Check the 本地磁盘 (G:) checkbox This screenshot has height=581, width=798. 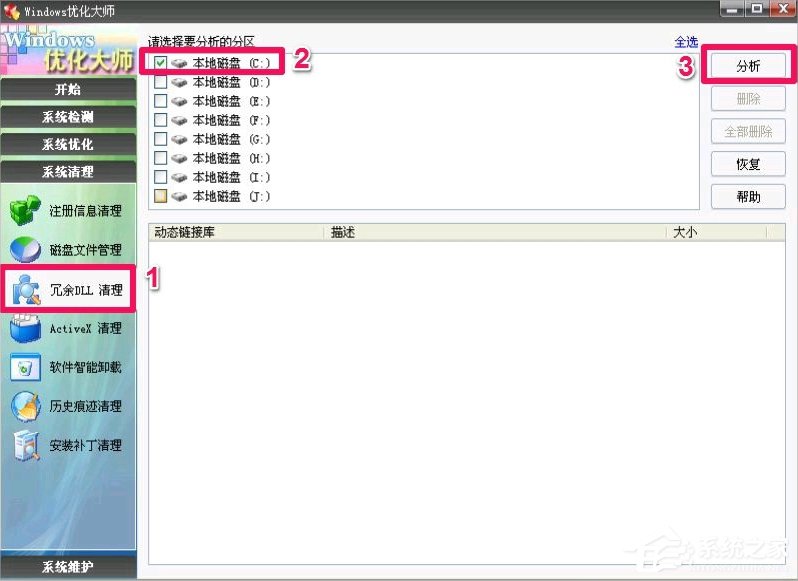[x=160, y=139]
